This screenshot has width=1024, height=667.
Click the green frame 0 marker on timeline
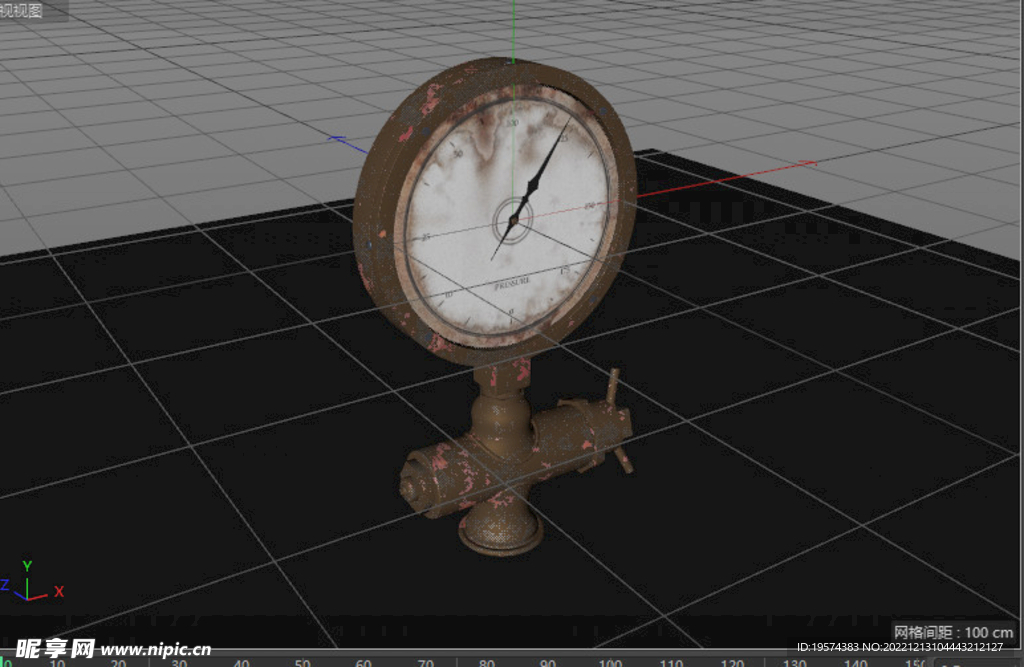tap(3, 660)
